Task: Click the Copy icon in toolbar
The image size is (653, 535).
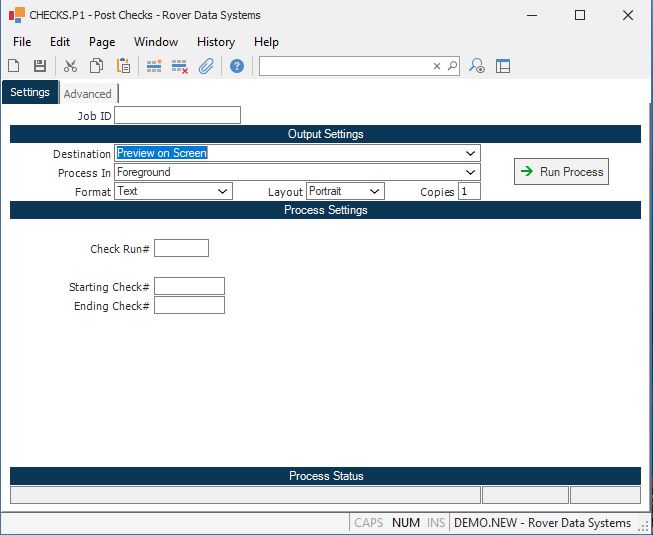Action: 97,66
